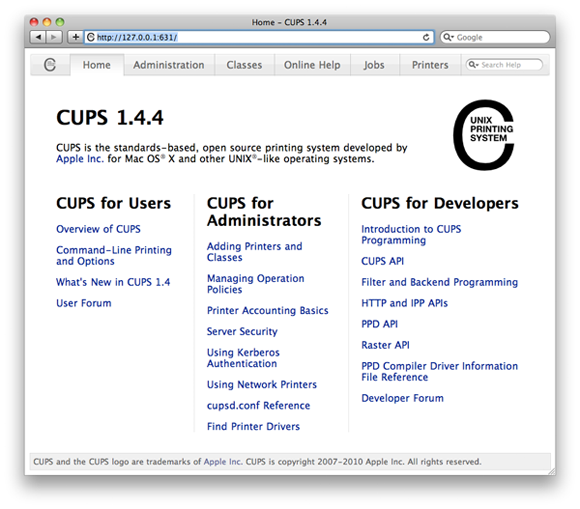The image size is (580, 509).
Task: Visit Developer Forum link
Action: coord(402,398)
